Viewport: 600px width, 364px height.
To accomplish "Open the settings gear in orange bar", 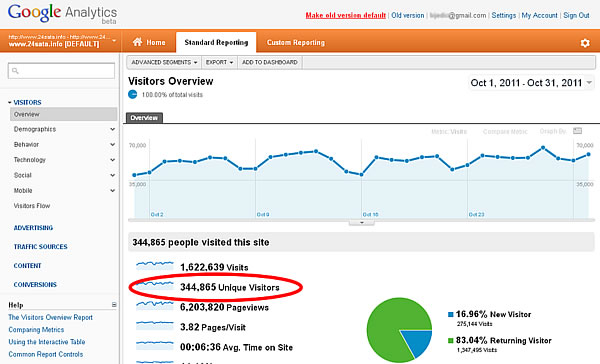I will [585, 43].
